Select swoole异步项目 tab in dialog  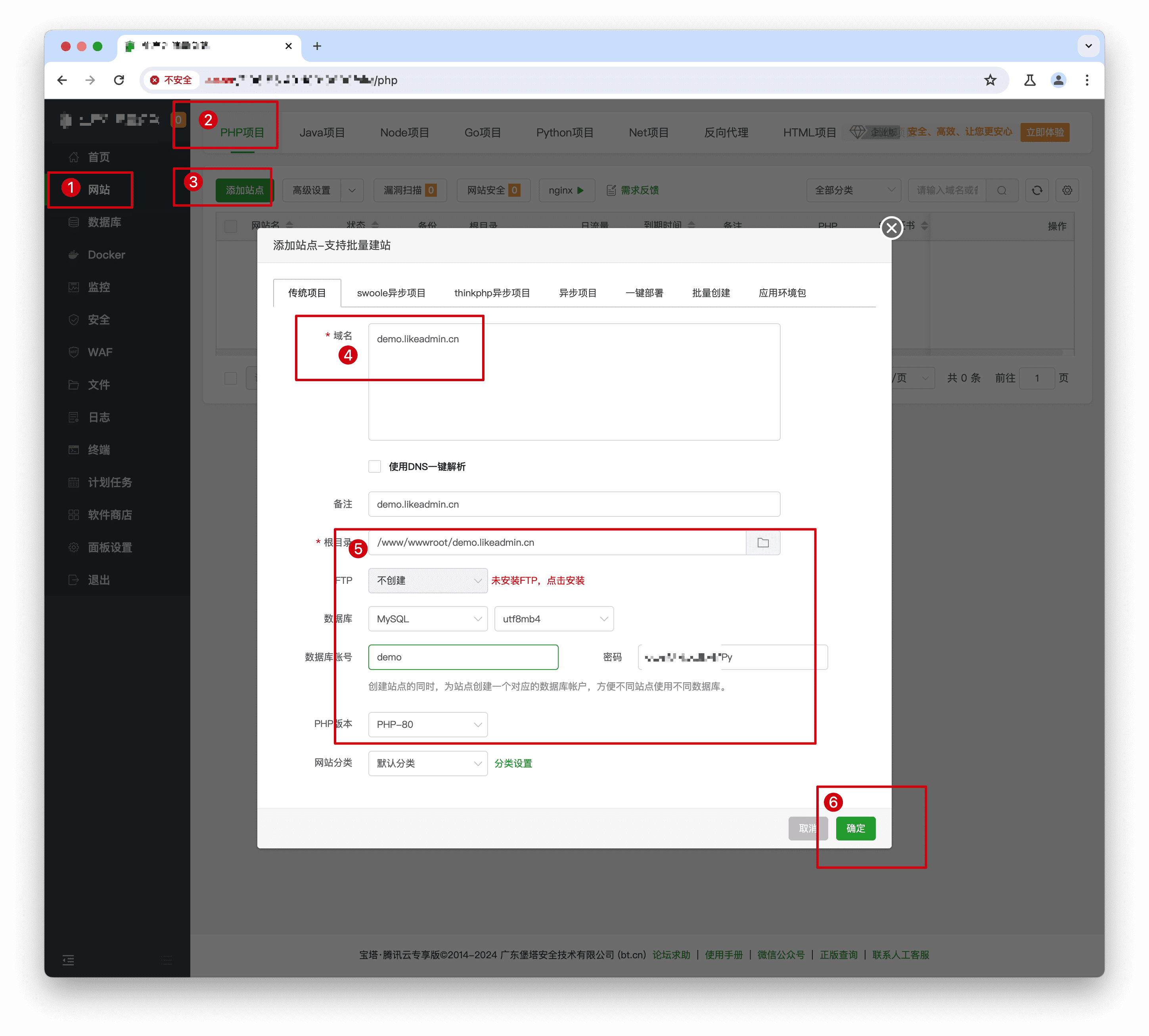tap(391, 293)
